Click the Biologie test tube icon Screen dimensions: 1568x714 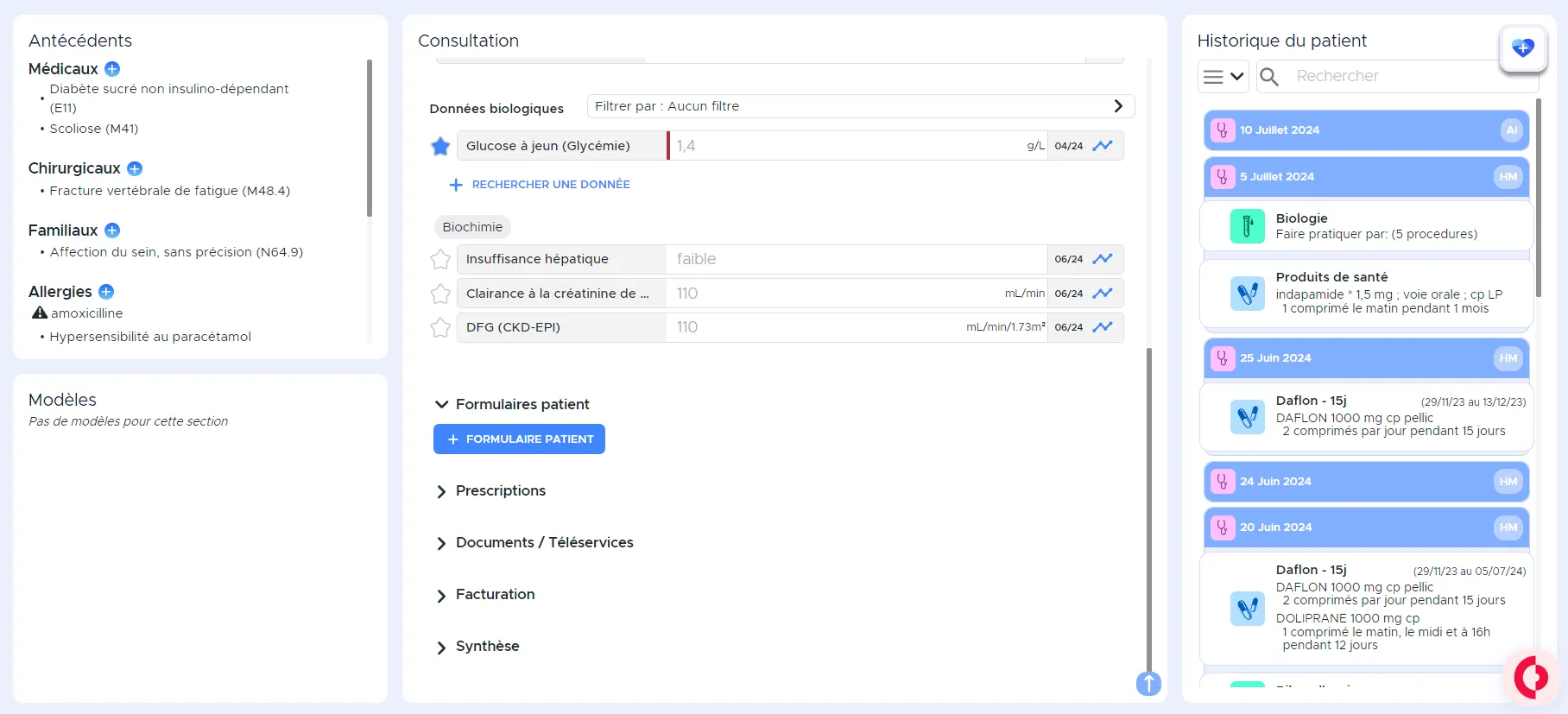[1247, 227]
